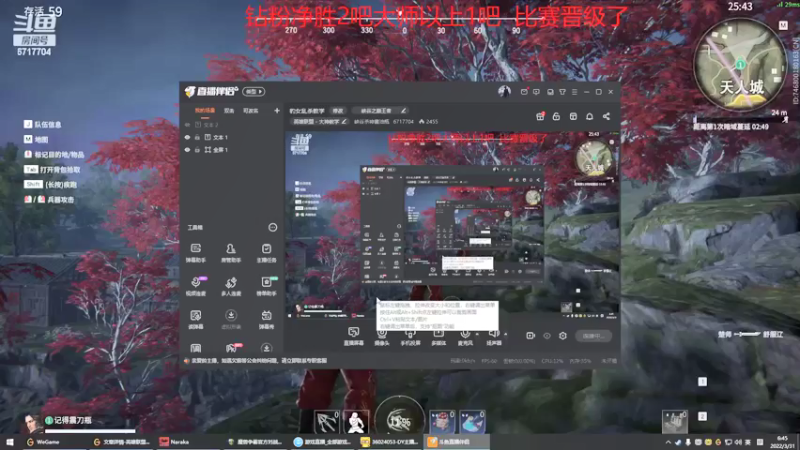Add a new scene with plus
The width and height of the screenshot is (800, 450).
[x=277, y=111]
